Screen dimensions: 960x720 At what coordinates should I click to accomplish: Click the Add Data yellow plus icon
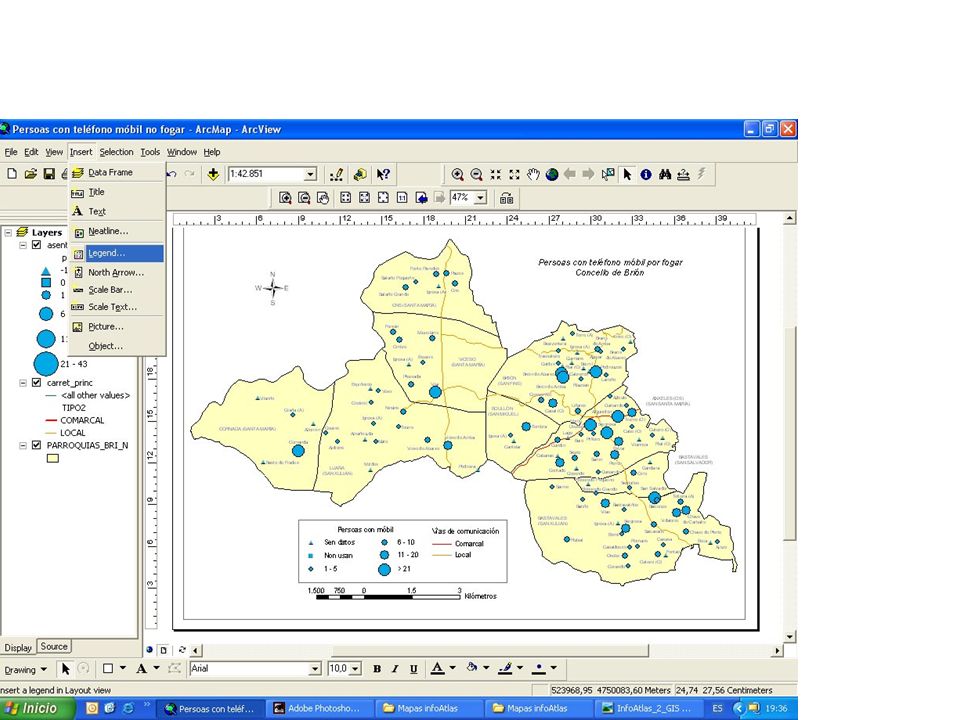(x=213, y=174)
